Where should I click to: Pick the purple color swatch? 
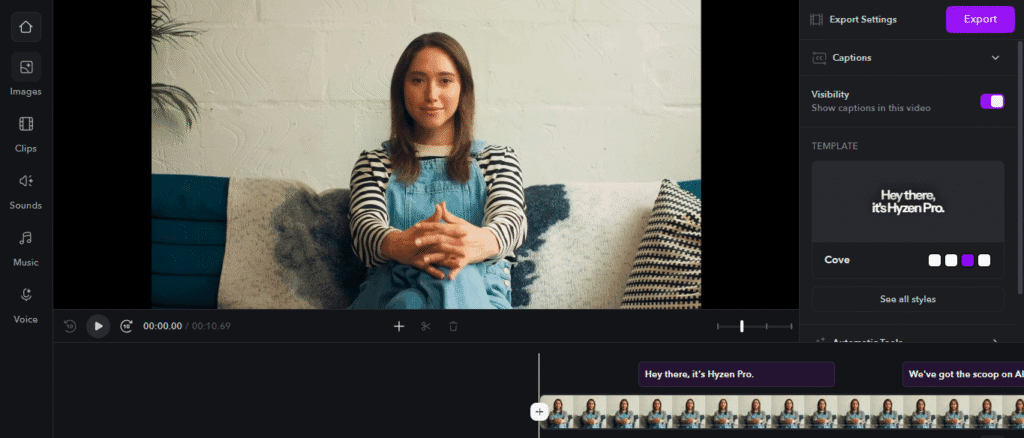pos(968,260)
